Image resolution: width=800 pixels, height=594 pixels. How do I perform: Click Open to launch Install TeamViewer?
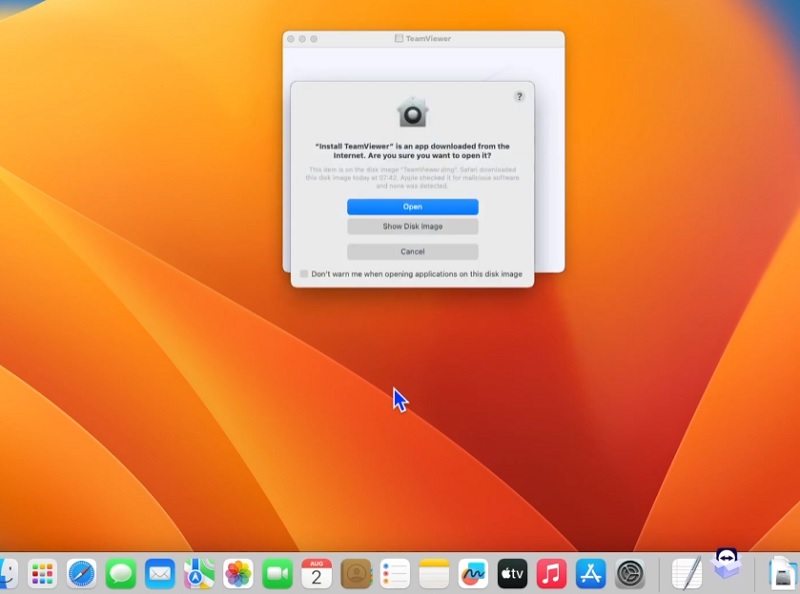click(414, 207)
